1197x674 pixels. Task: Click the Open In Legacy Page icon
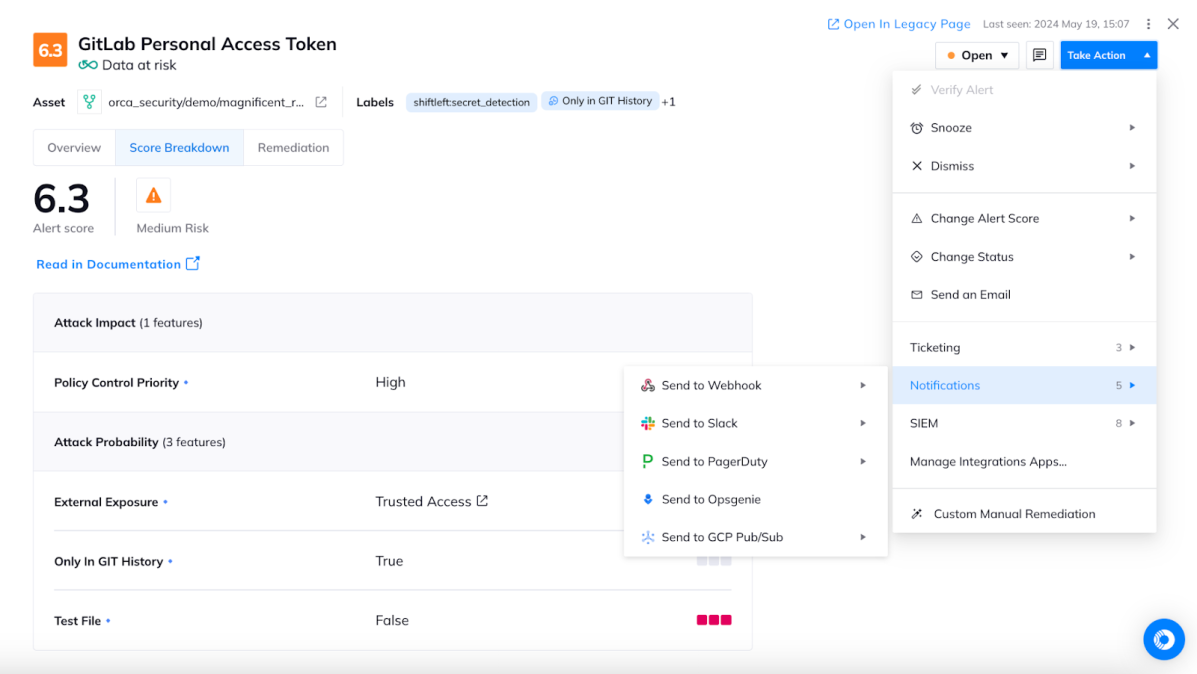coord(833,24)
